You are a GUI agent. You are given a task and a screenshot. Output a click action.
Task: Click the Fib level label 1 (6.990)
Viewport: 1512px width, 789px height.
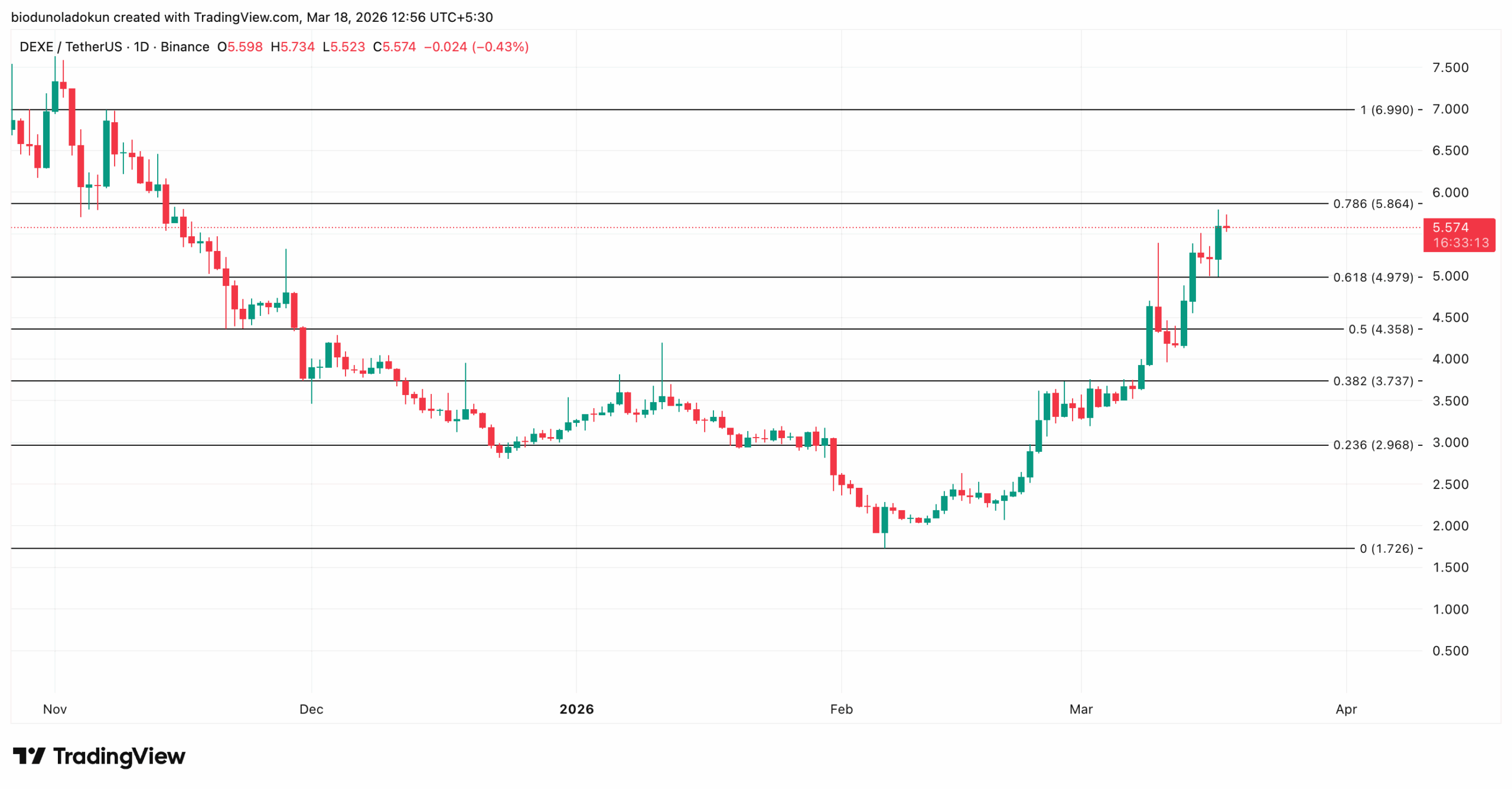[1387, 110]
